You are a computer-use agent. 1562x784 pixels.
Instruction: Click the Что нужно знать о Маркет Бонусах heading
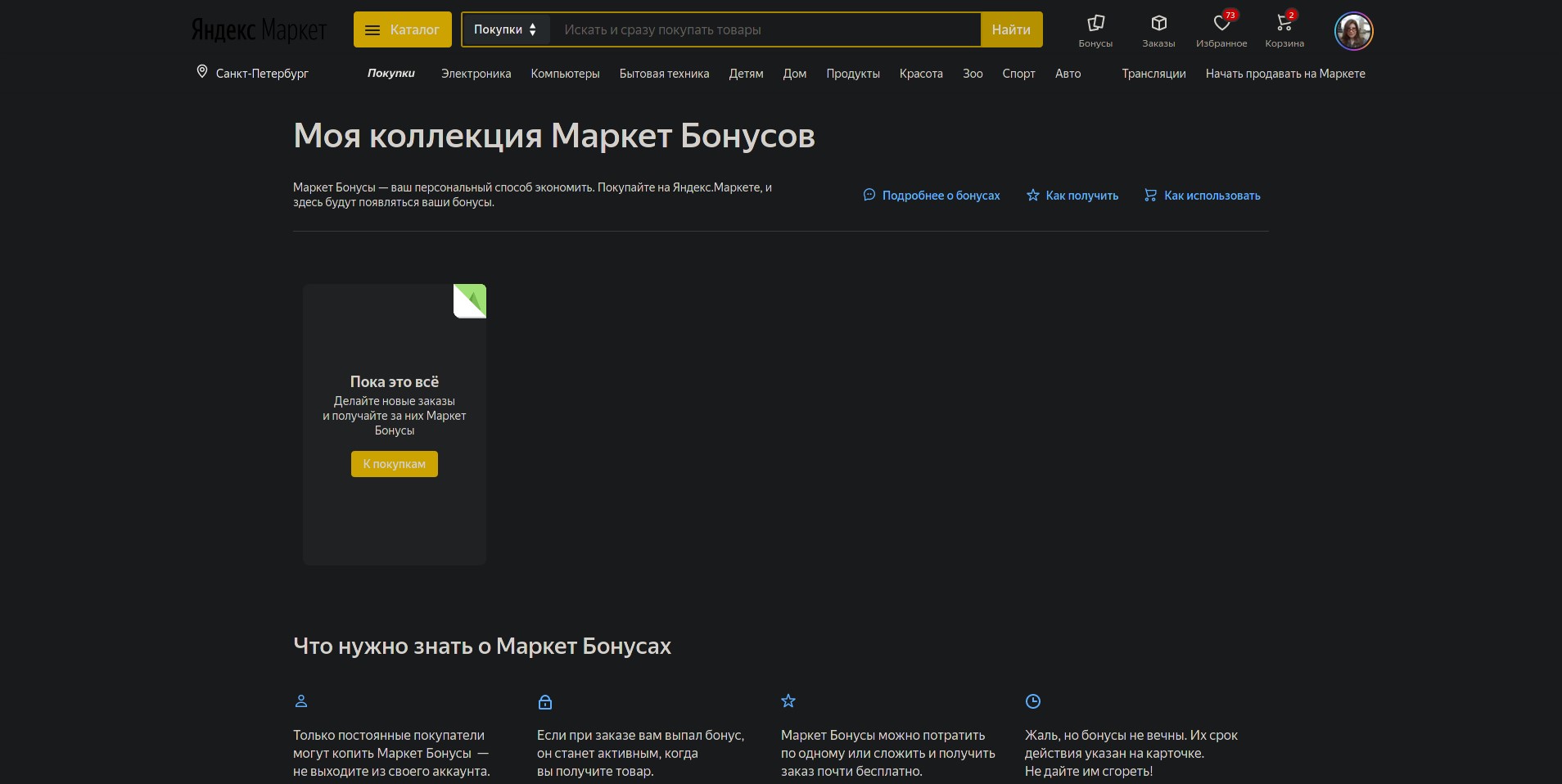(x=482, y=647)
